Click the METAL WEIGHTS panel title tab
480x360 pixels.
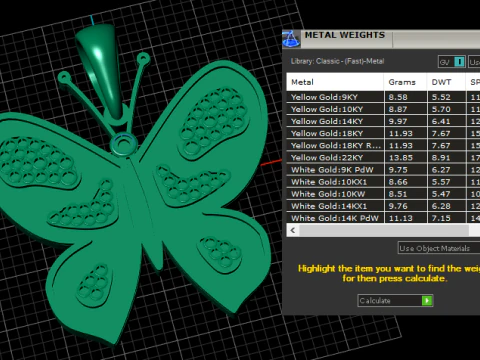tap(345, 35)
